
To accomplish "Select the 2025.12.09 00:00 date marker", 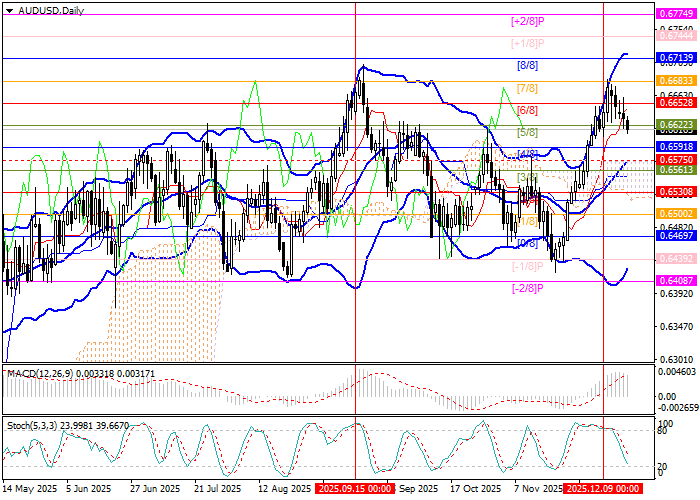I will coord(603,488).
